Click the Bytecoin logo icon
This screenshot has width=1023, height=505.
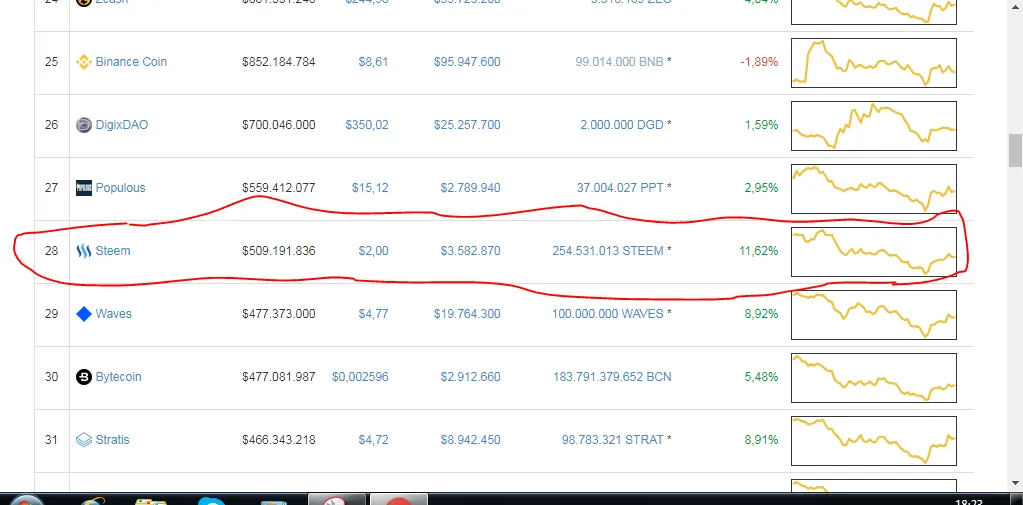[84, 377]
